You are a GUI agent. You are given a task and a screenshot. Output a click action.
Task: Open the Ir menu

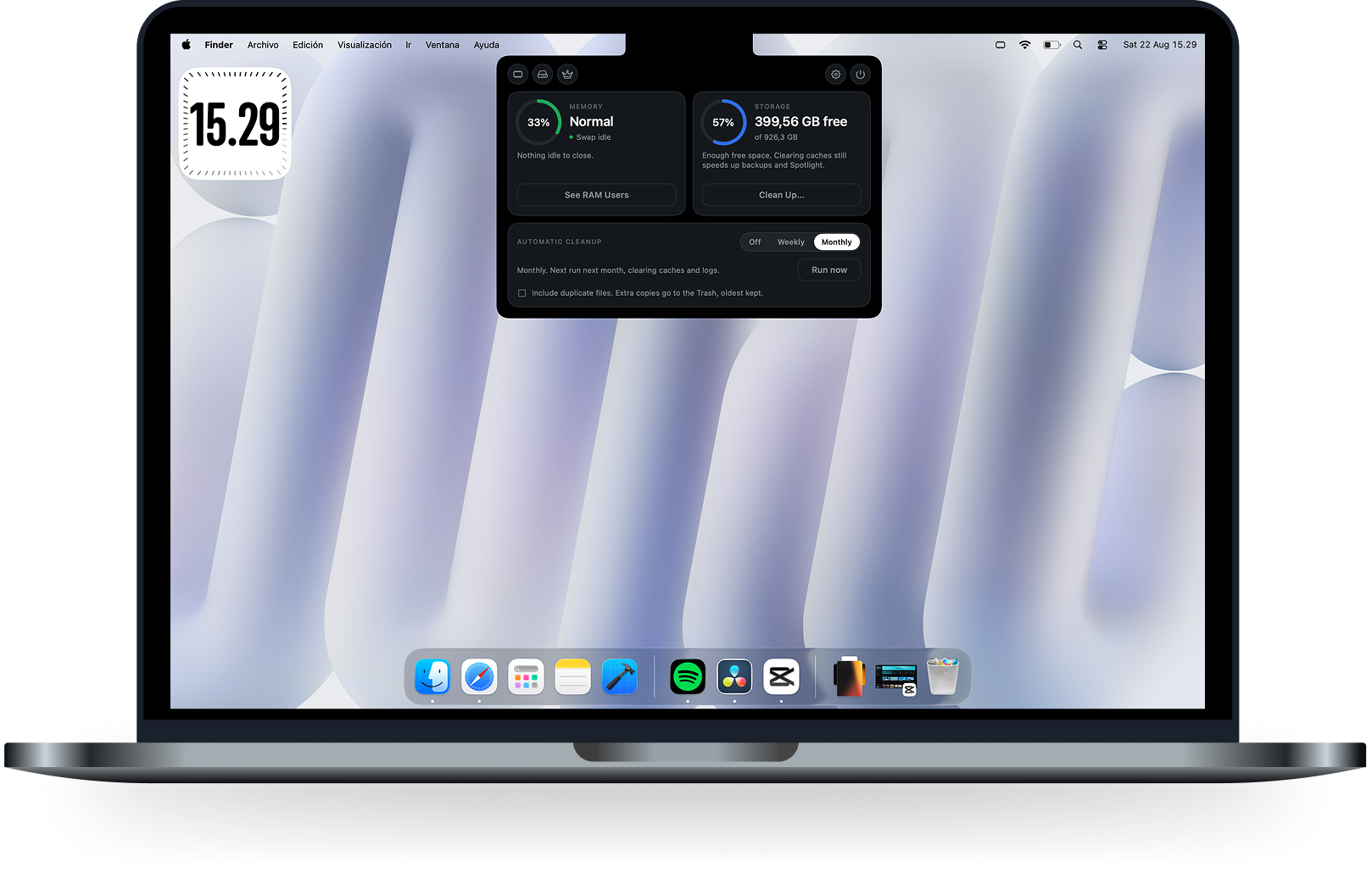[x=408, y=45]
